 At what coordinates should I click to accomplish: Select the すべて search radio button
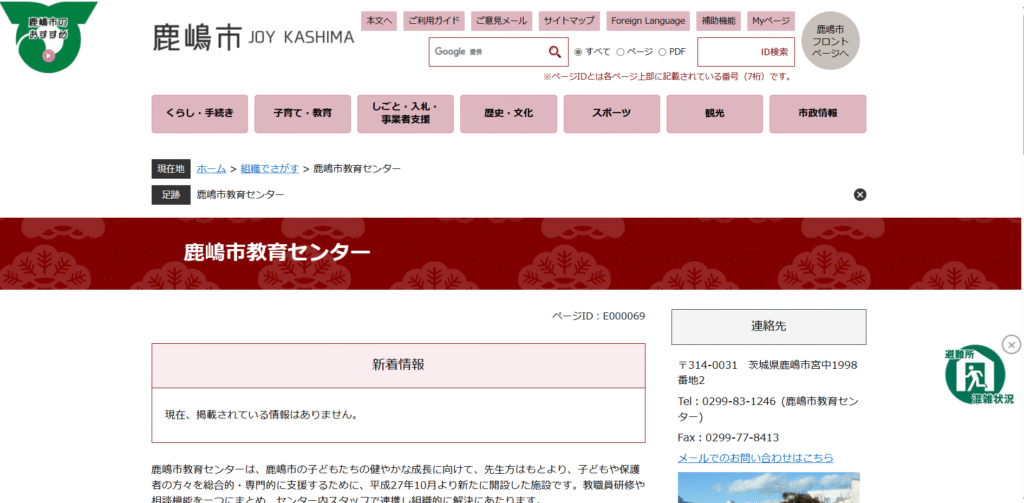pyautogui.click(x=578, y=52)
